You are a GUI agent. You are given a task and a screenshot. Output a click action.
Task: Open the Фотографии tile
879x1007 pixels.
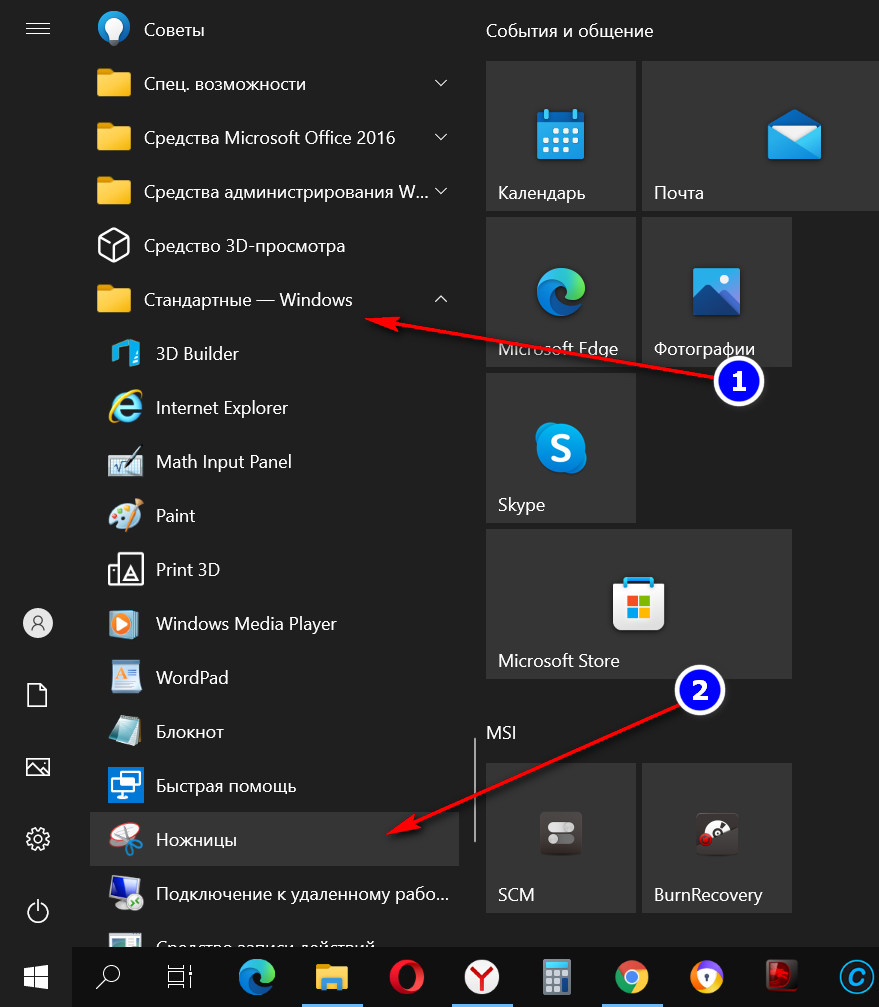(717, 292)
